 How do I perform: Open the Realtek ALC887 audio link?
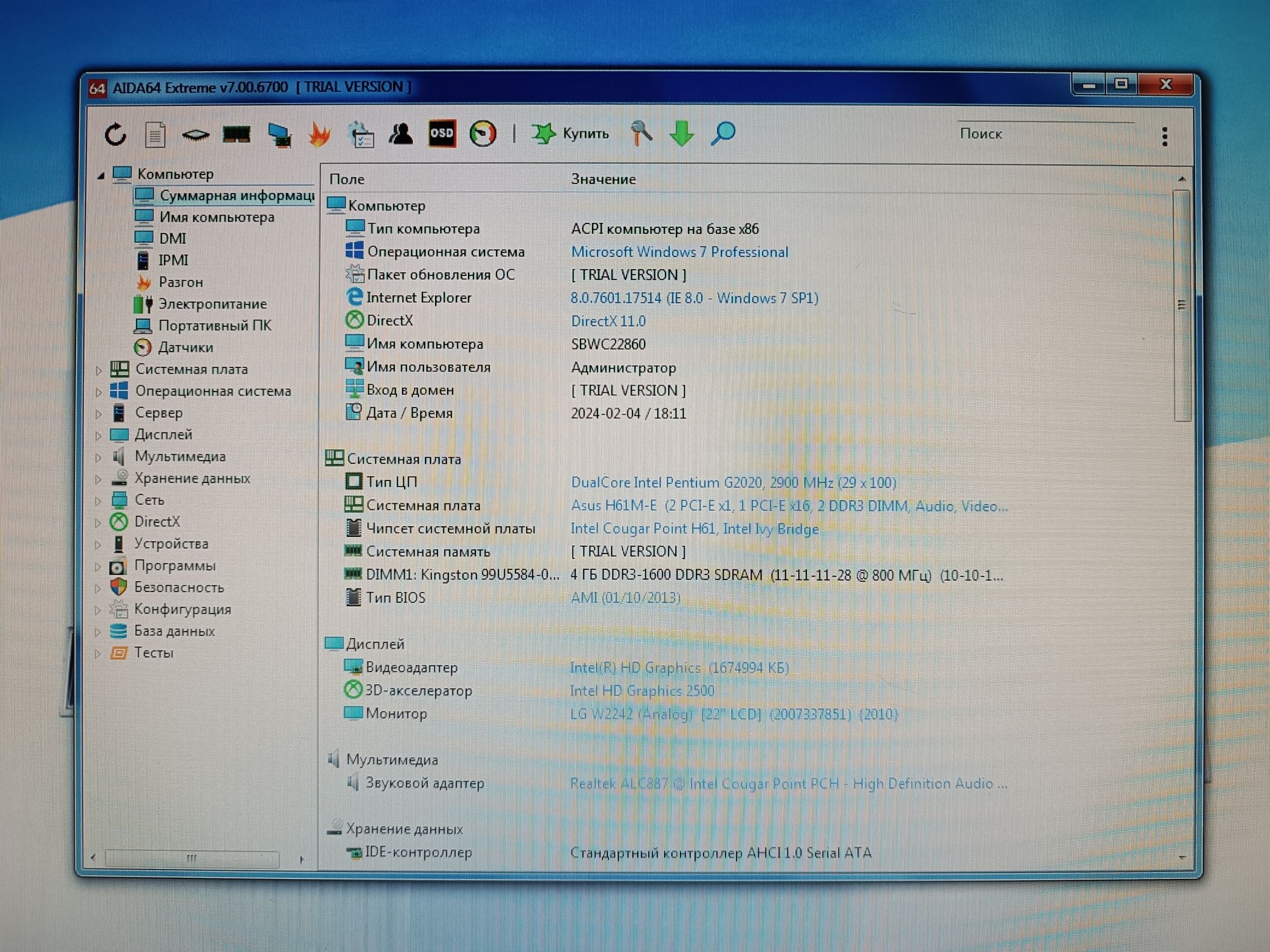pos(789,784)
